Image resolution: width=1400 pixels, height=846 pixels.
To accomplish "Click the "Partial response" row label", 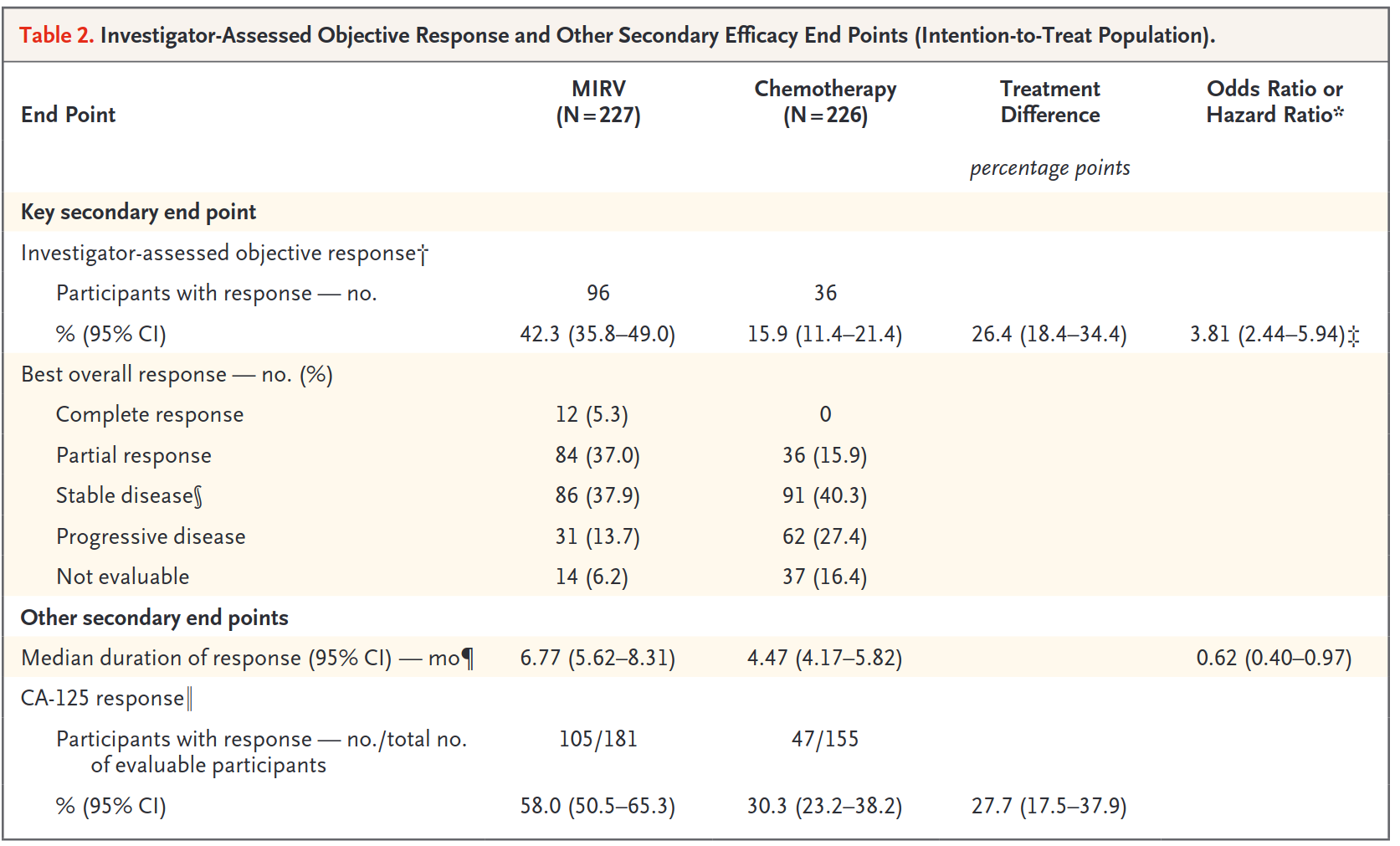I will point(134,456).
